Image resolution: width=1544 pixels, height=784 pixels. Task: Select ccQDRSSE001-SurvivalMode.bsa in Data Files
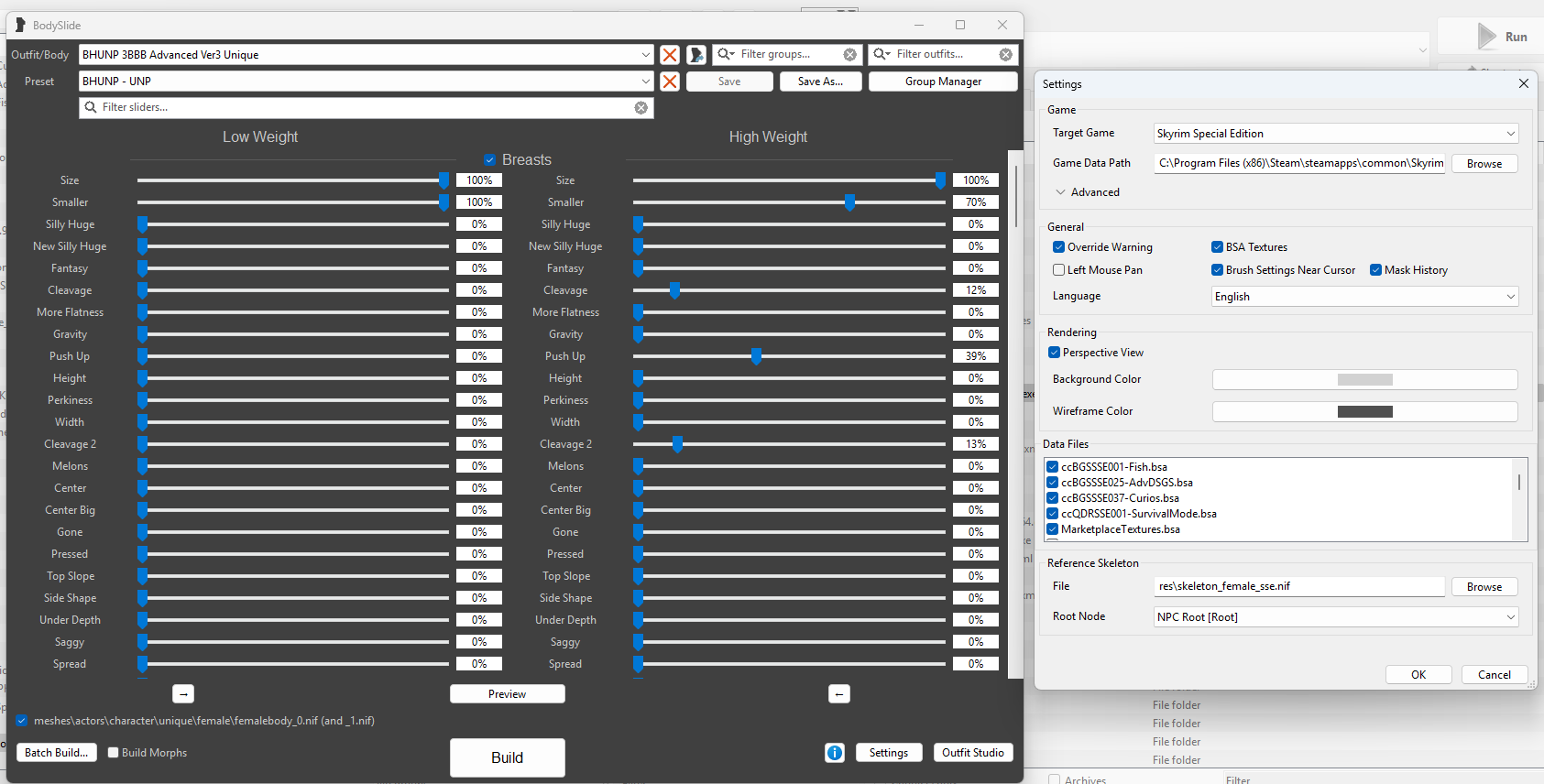pos(1139,514)
